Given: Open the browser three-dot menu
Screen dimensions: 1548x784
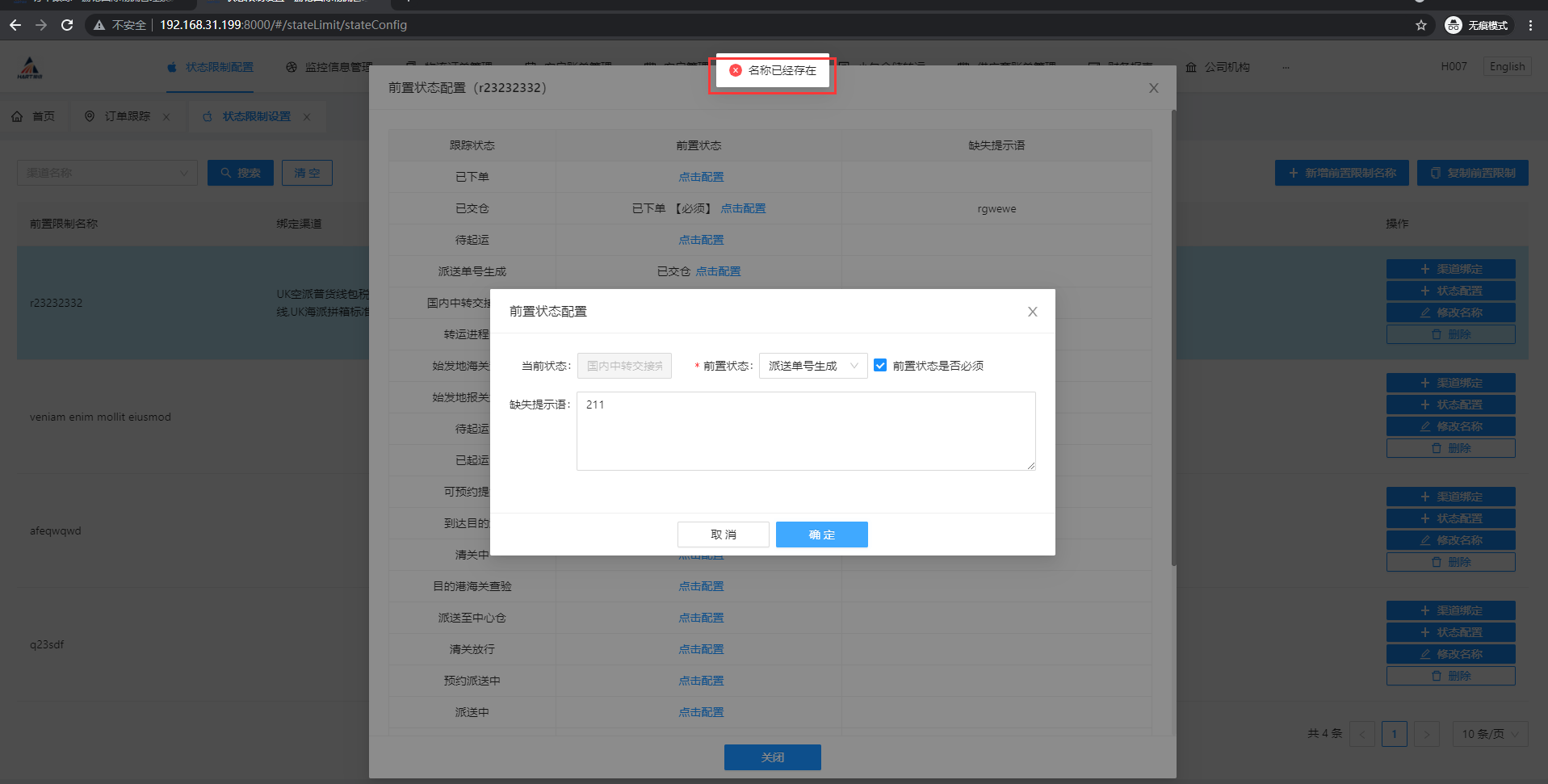Looking at the screenshot, I should (x=1530, y=25).
